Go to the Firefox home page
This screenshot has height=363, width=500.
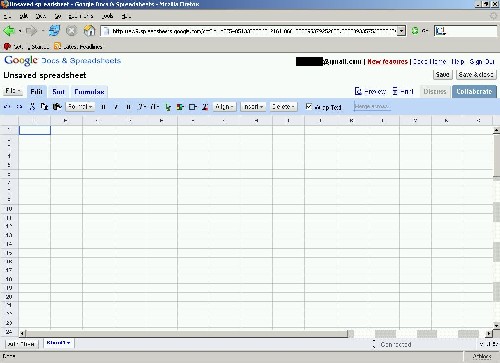(x=89, y=31)
